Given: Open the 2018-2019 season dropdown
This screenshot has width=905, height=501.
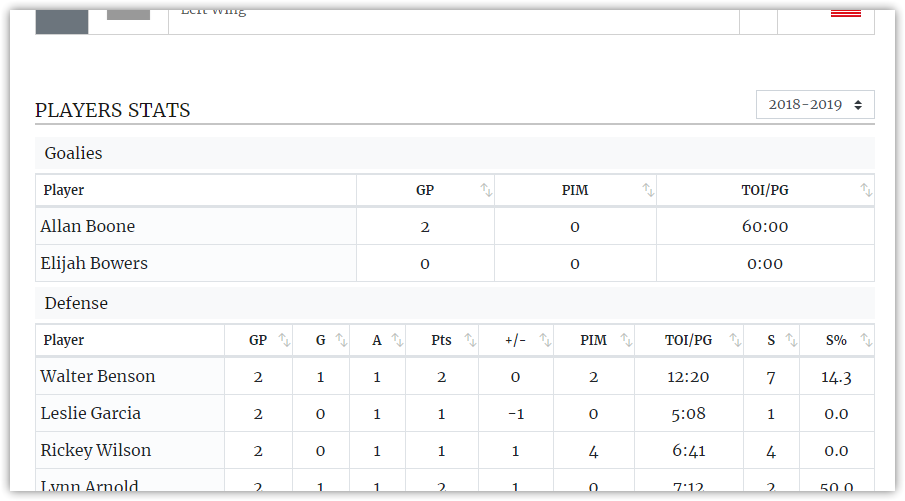Looking at the screenshot, I should coord(815,104).
